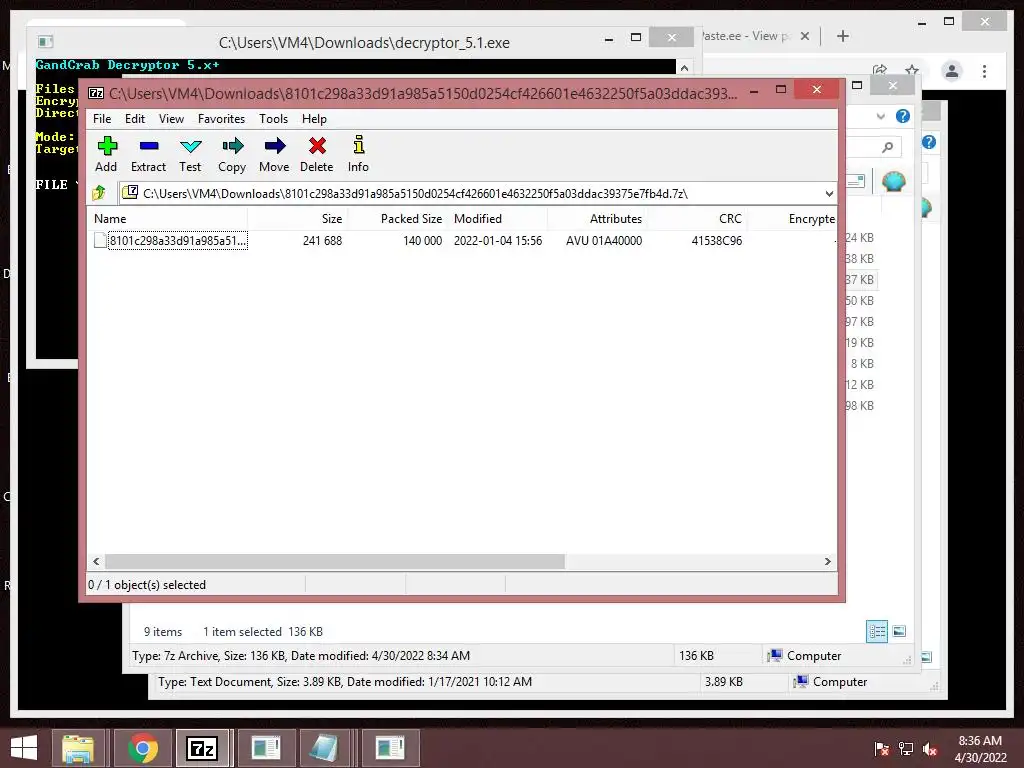This screenshot has height=768, width=1024.
Task: Click the 7-Zip taskbar button
Action: coord(201,748)
